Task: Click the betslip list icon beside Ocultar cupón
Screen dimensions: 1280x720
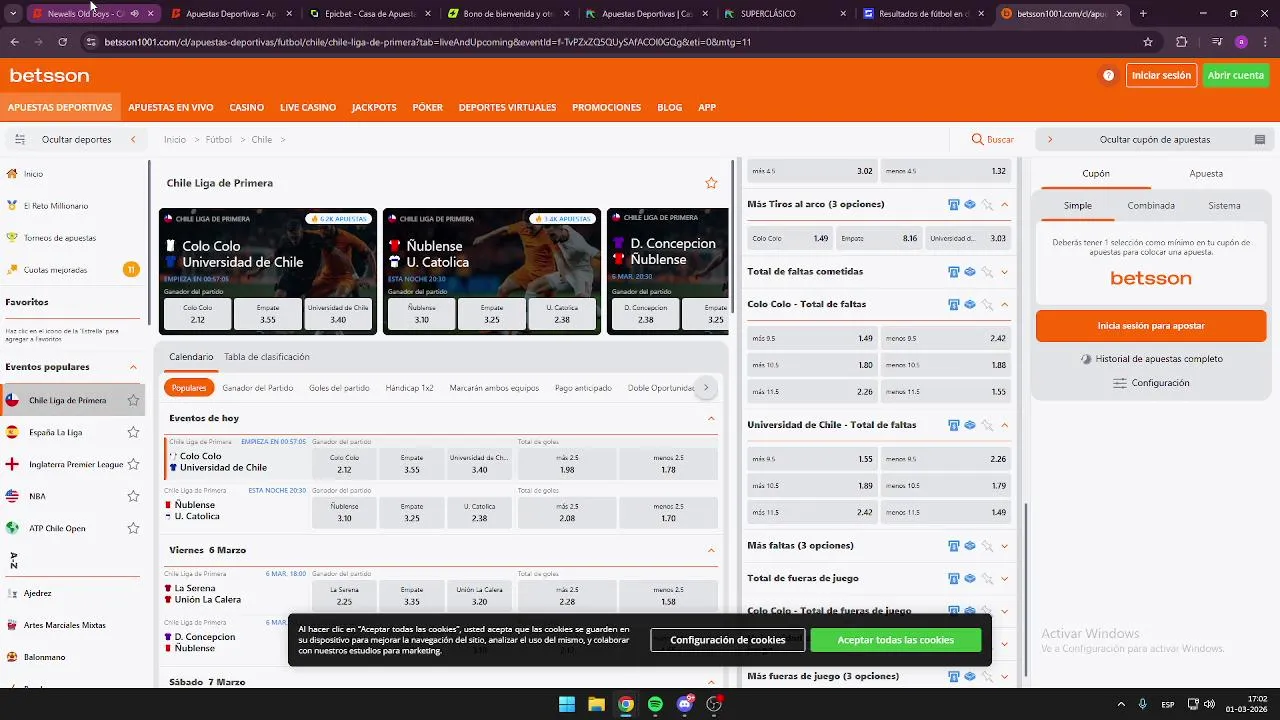Action: [x=1260, y=139]
